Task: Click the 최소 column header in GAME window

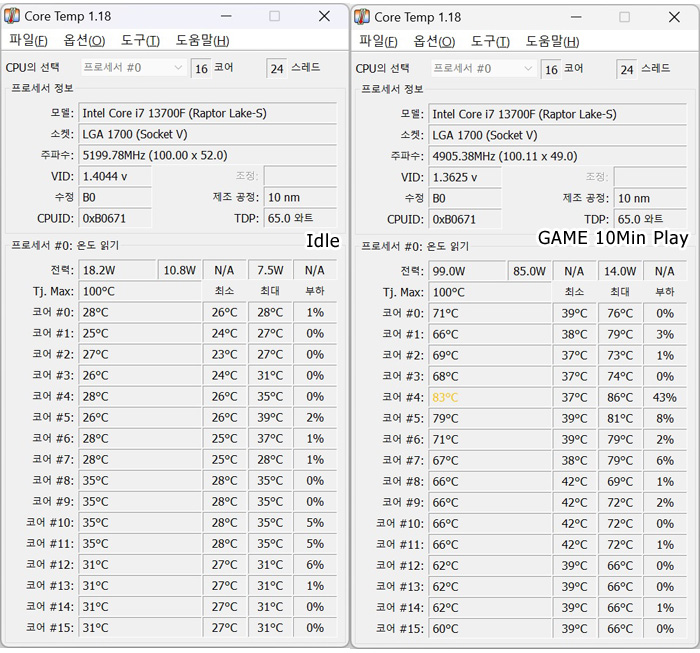Action: click(574, 292)
